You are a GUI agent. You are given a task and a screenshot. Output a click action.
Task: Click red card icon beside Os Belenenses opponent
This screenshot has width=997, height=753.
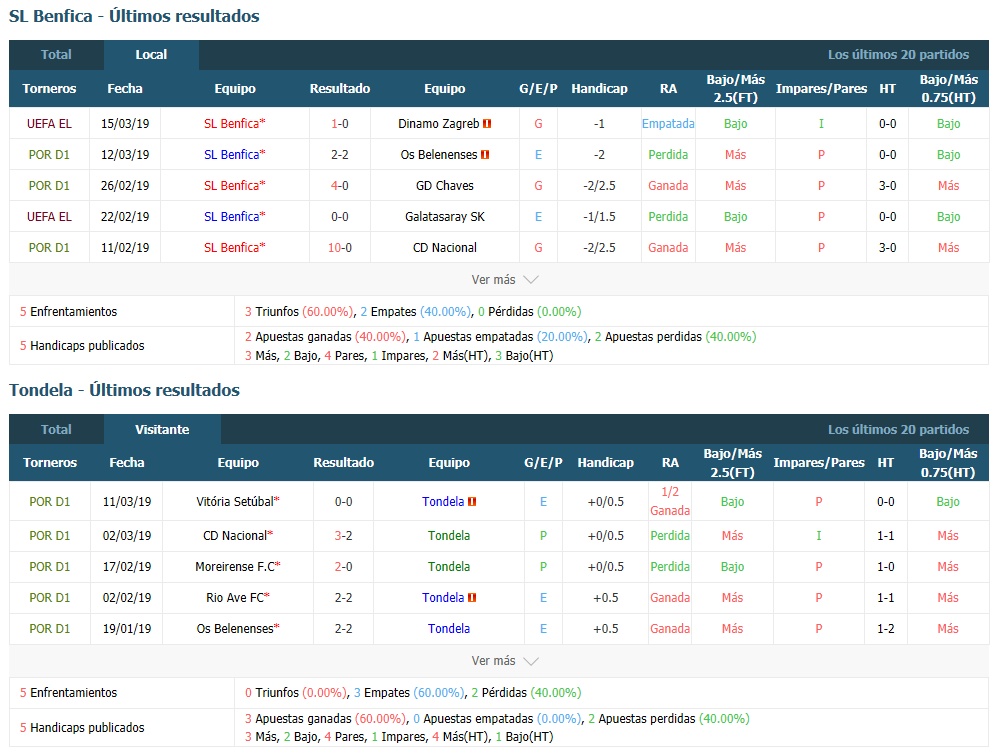click(485, 155)
